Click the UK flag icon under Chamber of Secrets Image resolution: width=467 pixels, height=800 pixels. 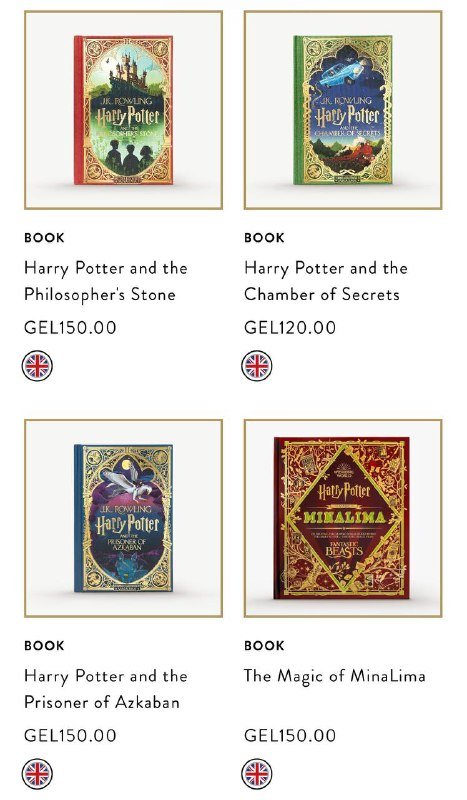[257, 366]
